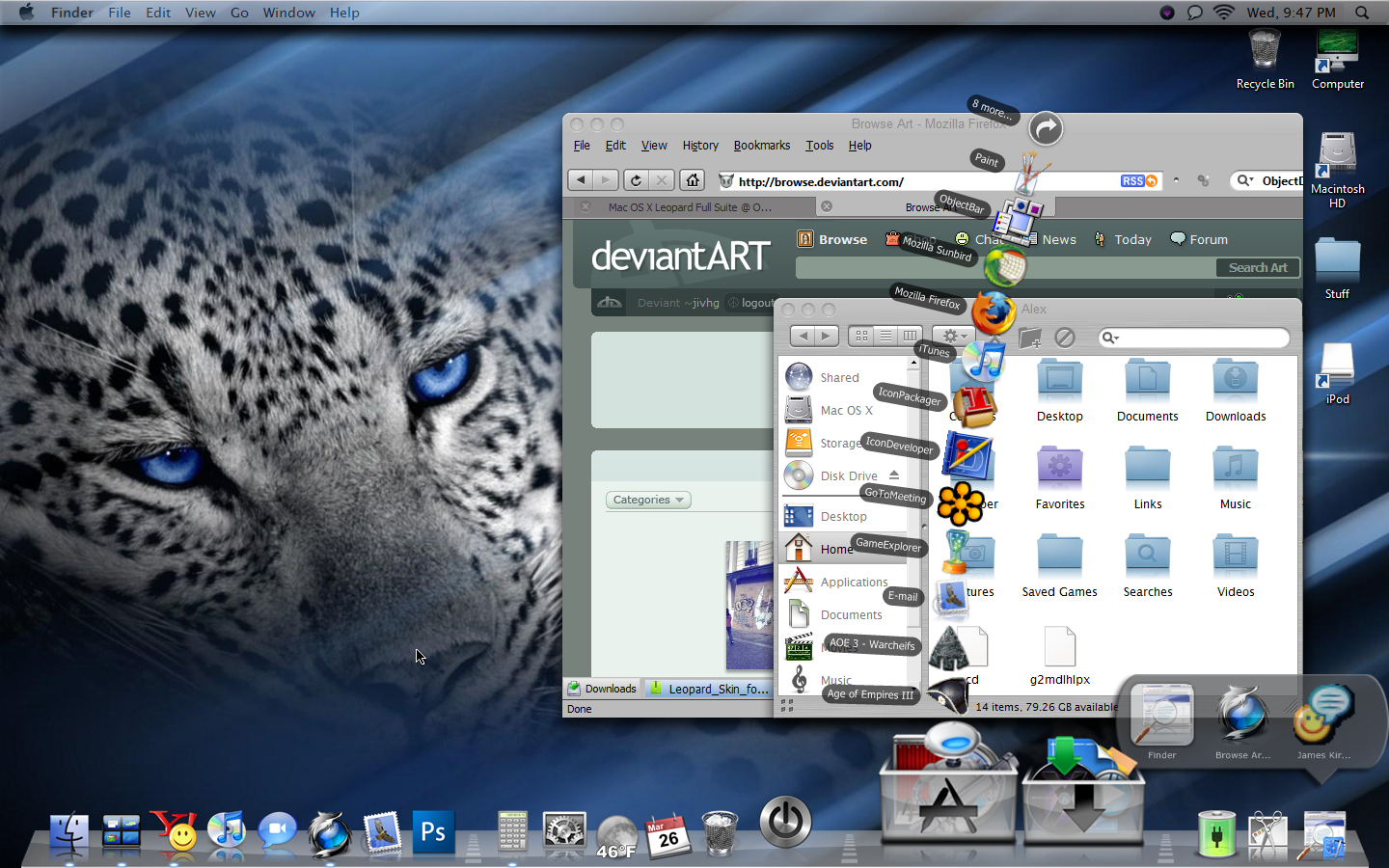
Task: Click the Today link on deviantART
Action: click(x=1124, y=239)
